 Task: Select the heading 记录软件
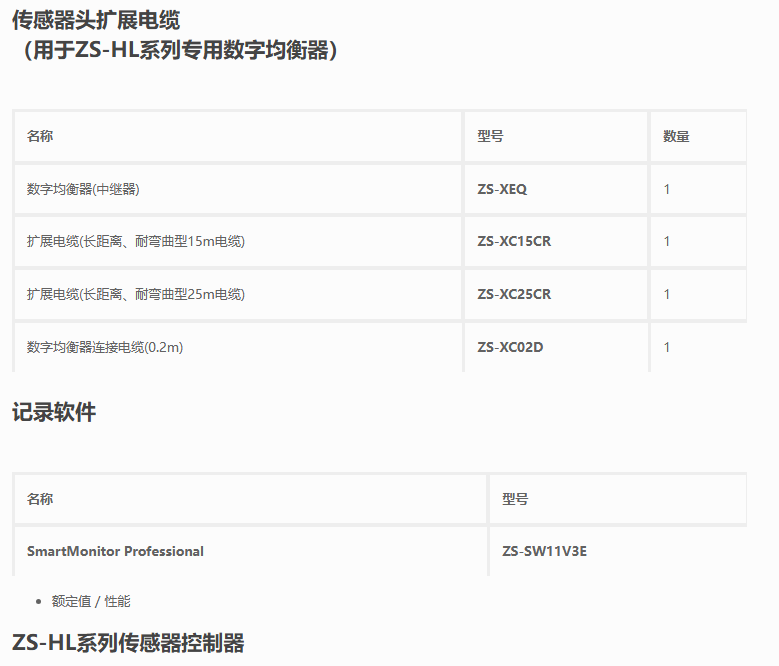[x=54, y=412]
